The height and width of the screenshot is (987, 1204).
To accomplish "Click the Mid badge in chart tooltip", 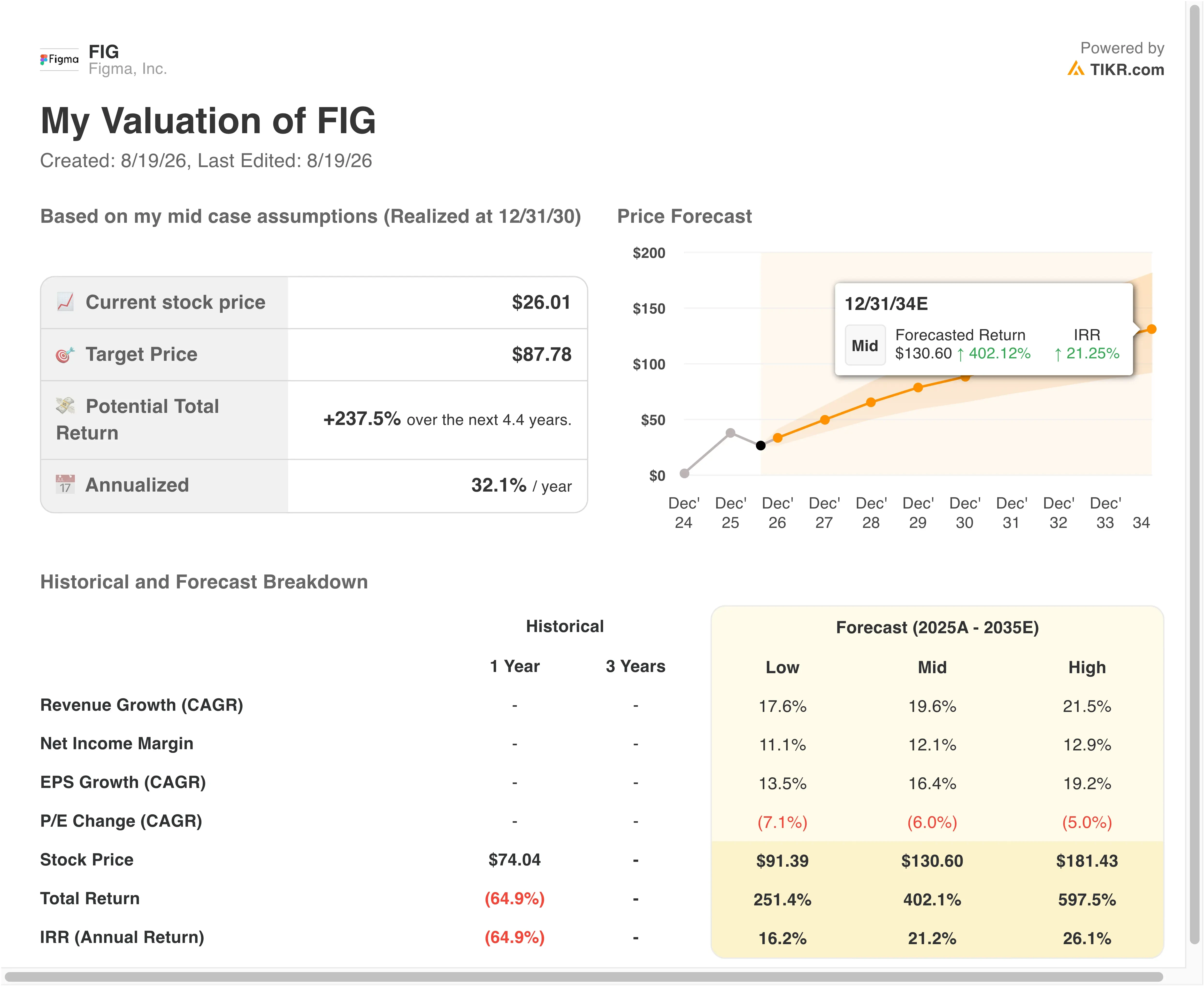I will (865, 345).
